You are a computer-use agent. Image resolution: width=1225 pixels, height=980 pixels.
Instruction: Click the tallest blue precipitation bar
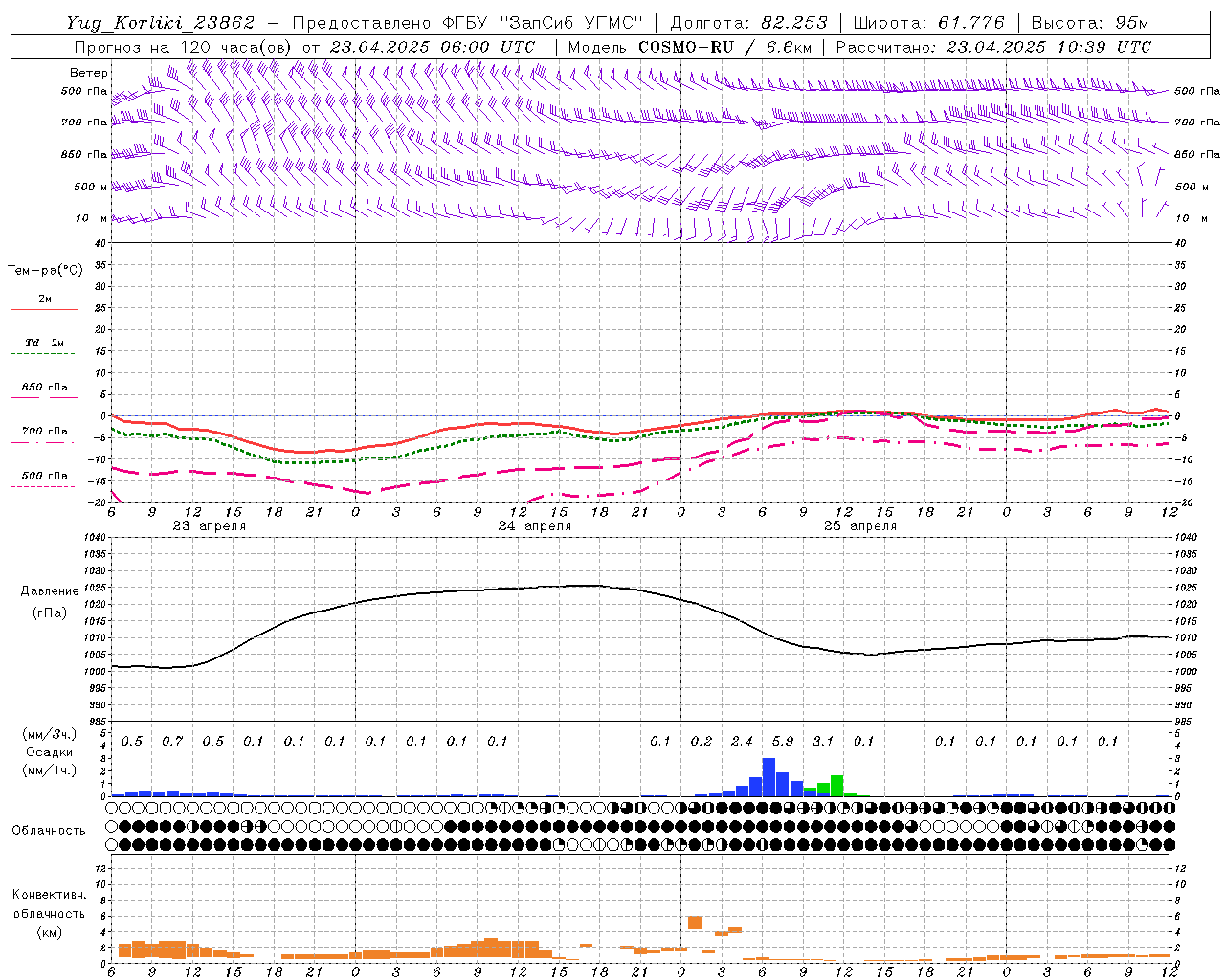(x=768, y=777)
